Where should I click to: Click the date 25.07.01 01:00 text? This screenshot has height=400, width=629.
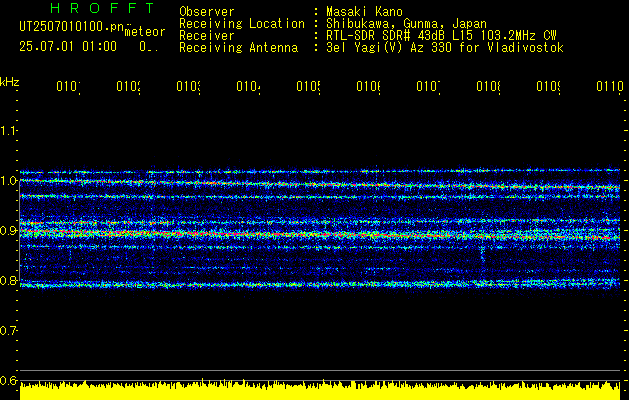[68, 47]
